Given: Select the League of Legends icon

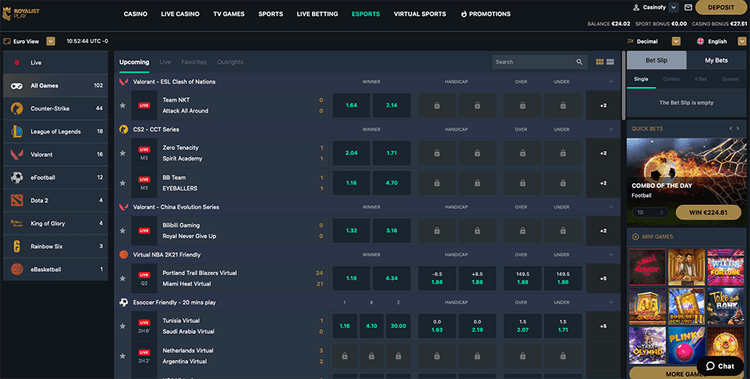Looking at the screenshot, I should [x=17, y=132].
